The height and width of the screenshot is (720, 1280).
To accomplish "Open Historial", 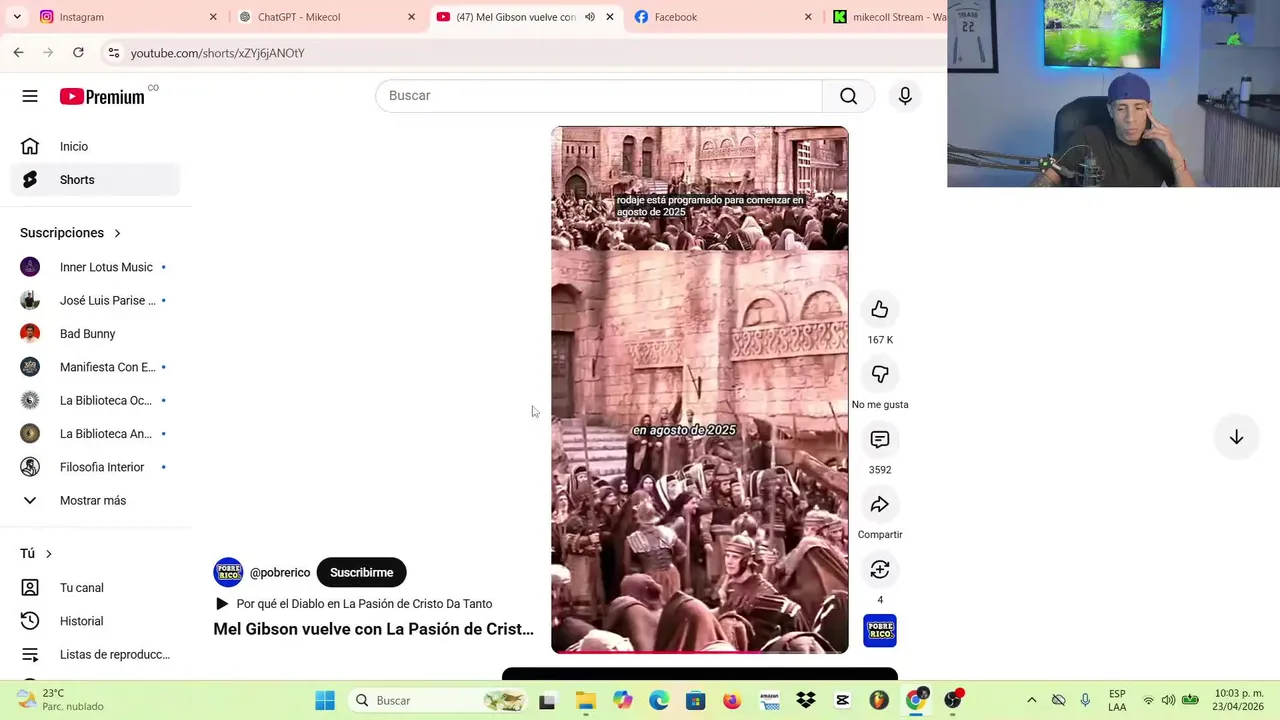I will tap(94, 621).
